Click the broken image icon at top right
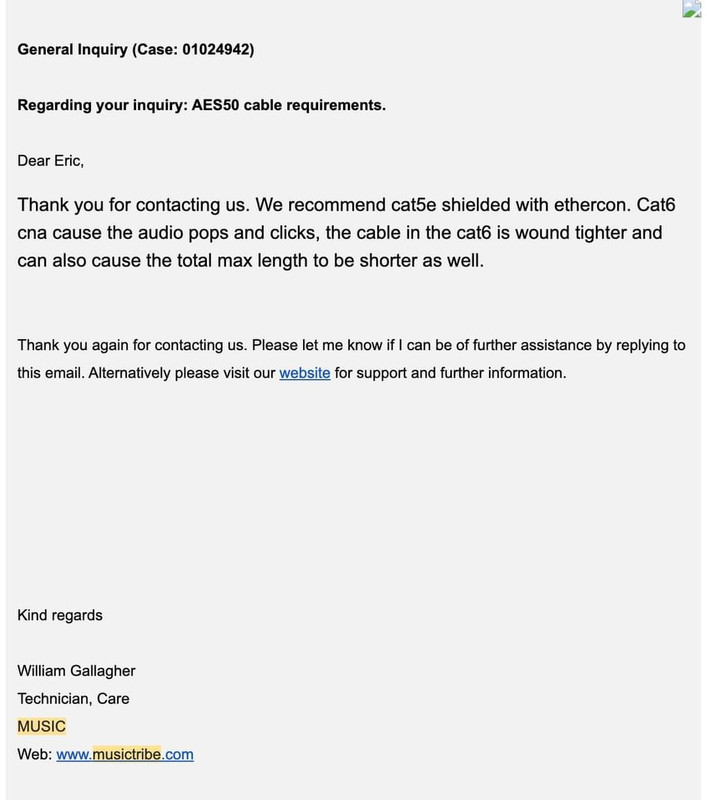 (694, 9)
